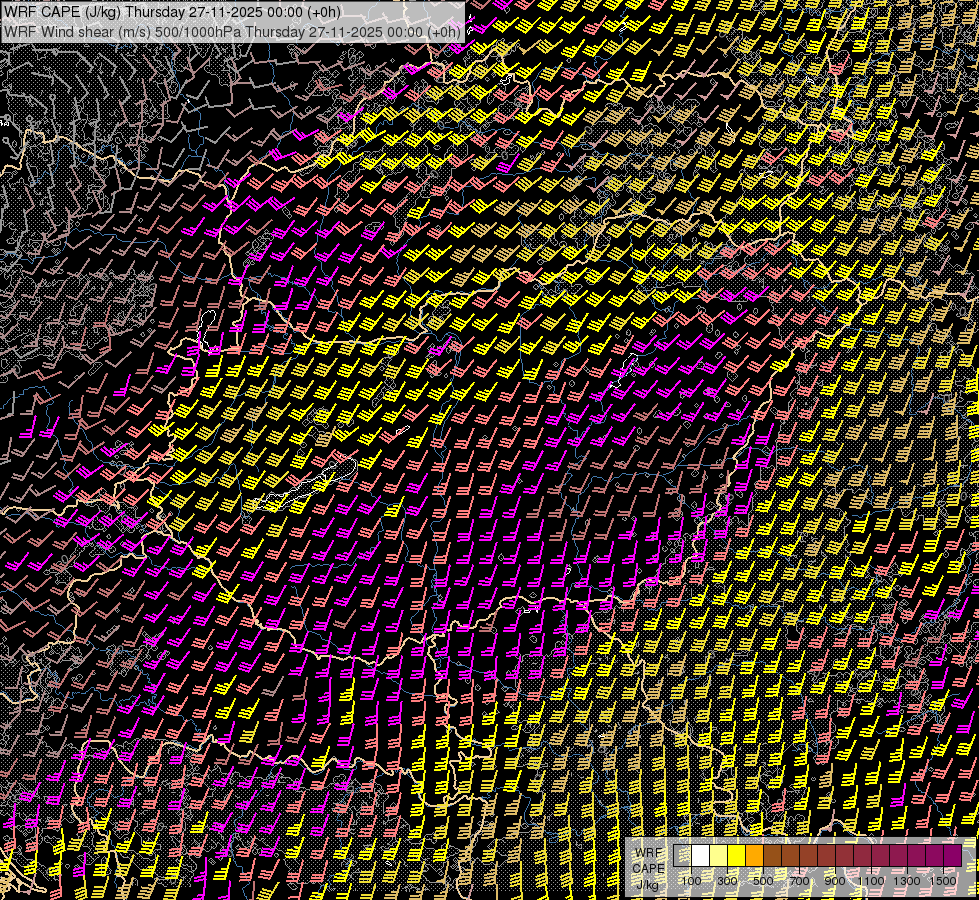Click the '1300' legend scale value

pos(907,881)
